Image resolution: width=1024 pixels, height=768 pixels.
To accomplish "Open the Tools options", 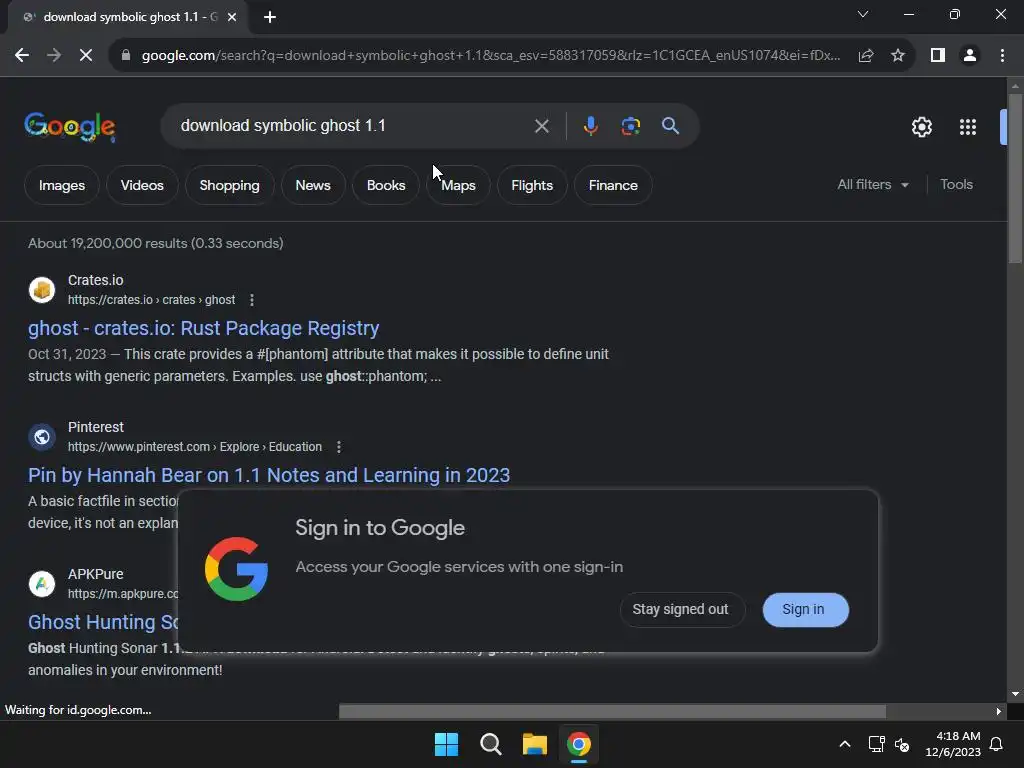I will click(x=956, y=185).
